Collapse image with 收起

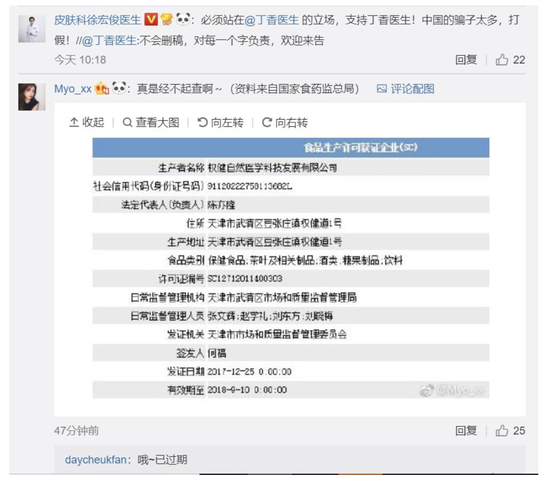tap(87, 122)
